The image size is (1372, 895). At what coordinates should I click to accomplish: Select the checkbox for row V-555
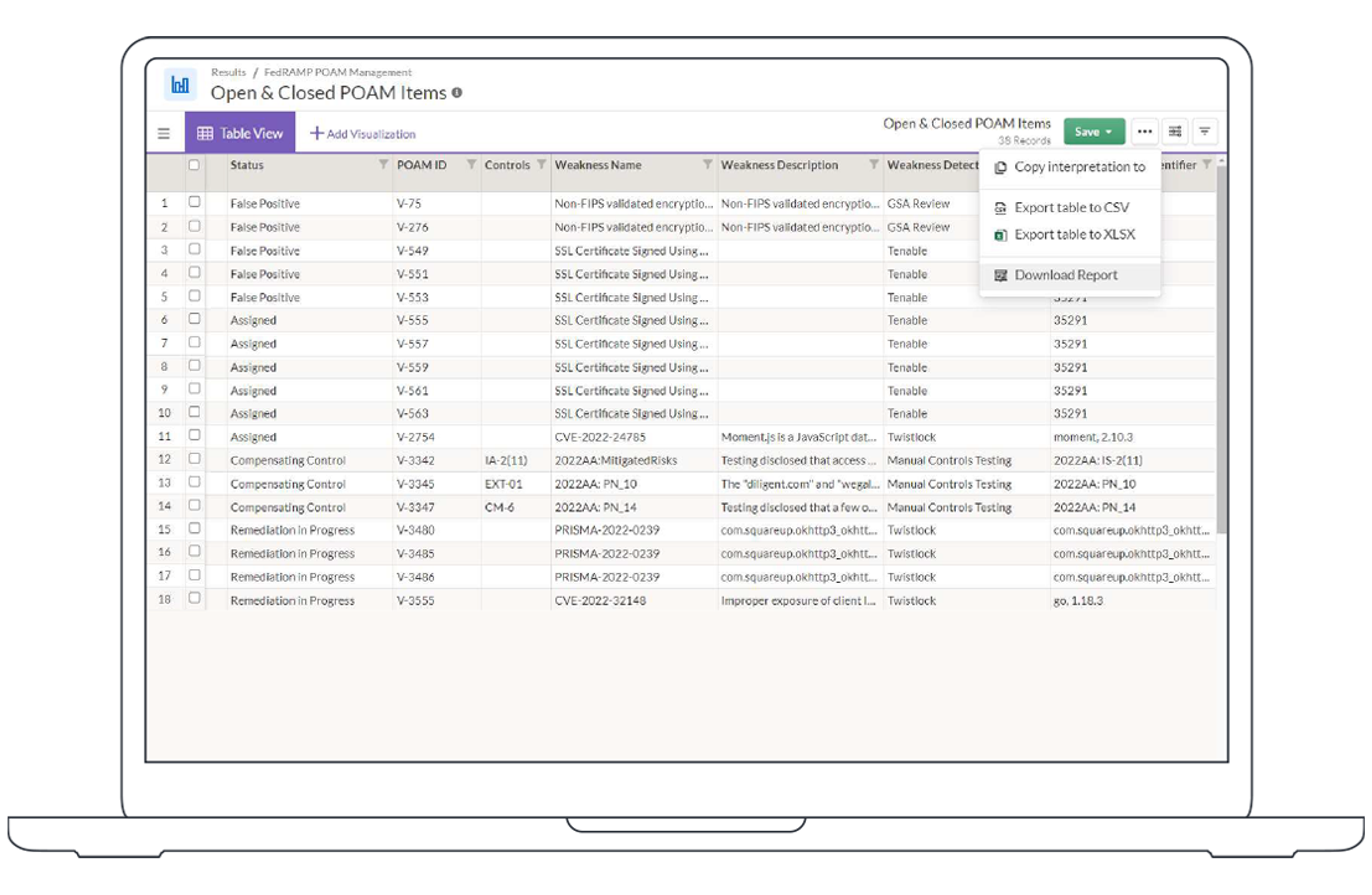(194, 318)
